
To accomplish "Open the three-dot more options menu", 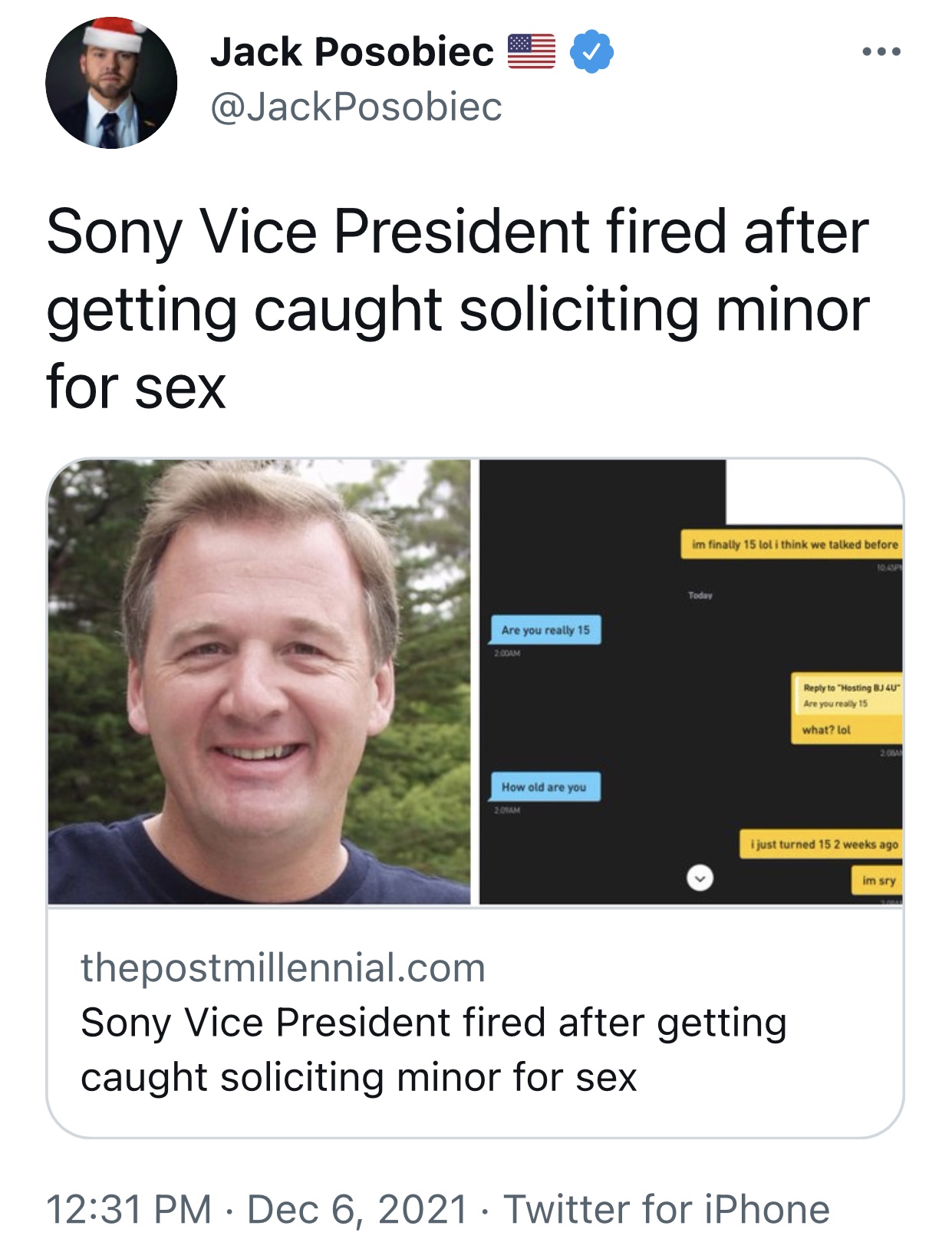I will click(x=881, y=52).
